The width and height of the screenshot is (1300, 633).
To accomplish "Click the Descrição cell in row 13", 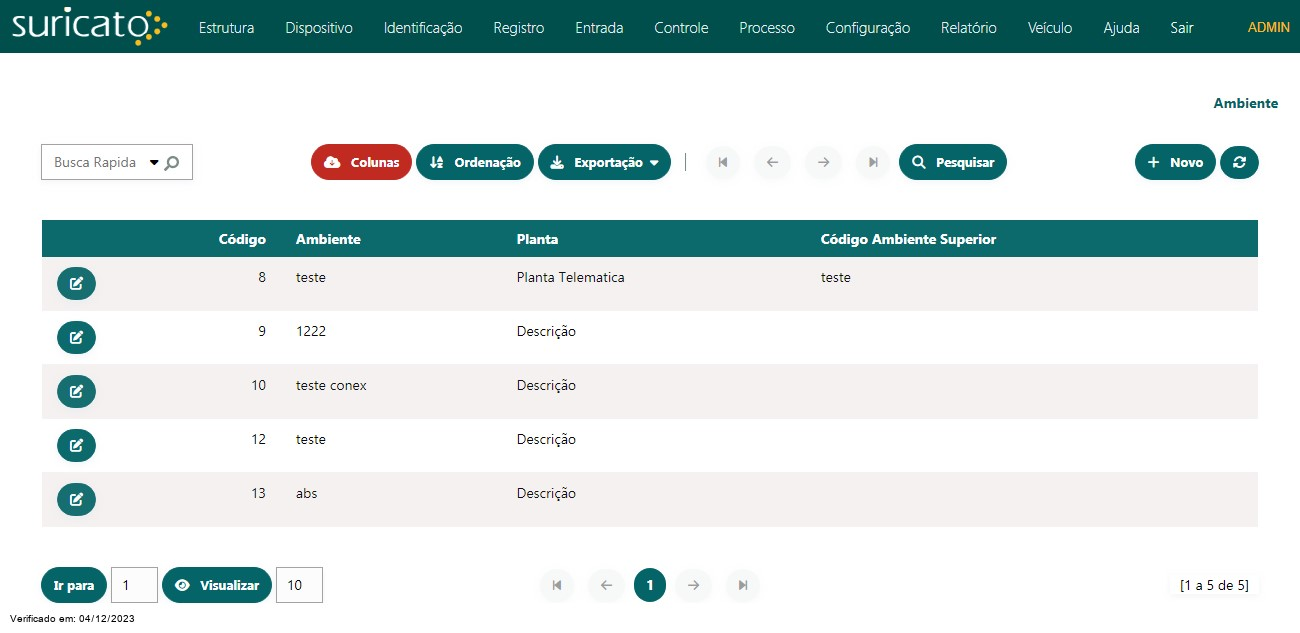I will 546,493.
